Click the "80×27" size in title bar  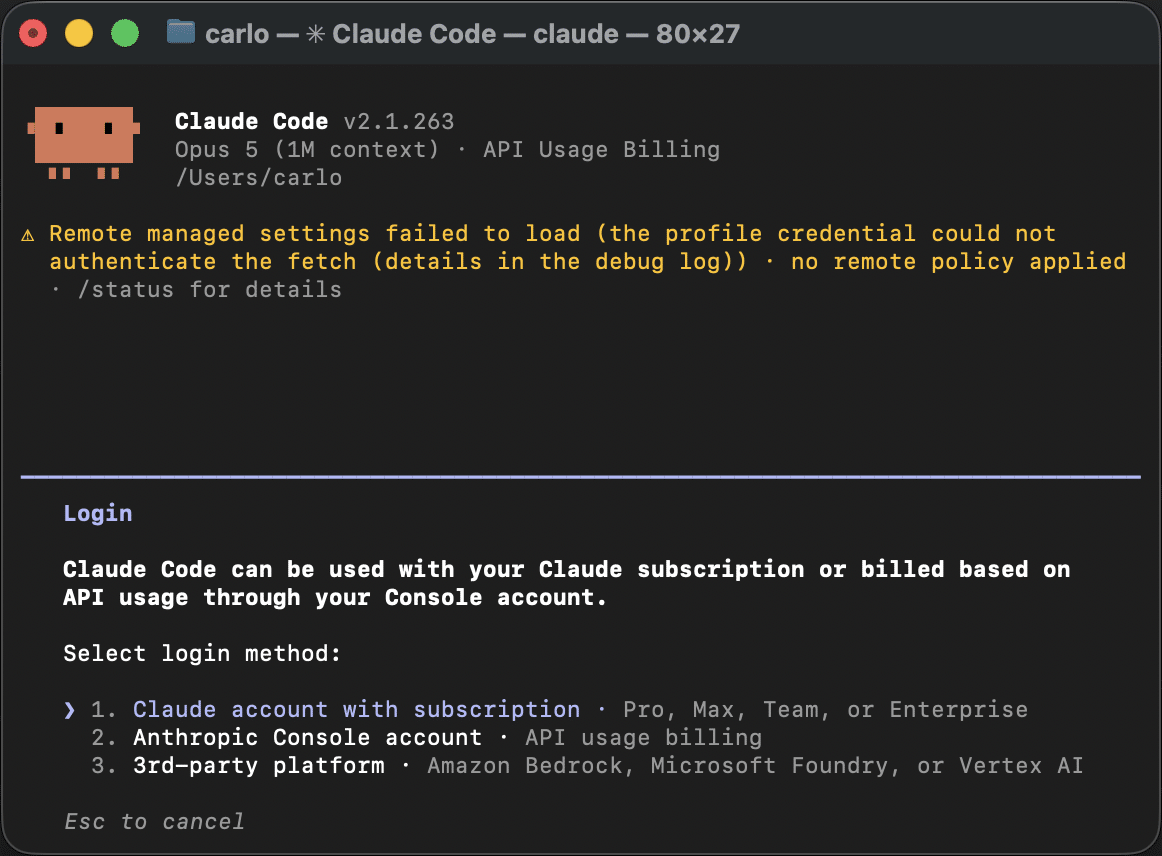(698, 34)
